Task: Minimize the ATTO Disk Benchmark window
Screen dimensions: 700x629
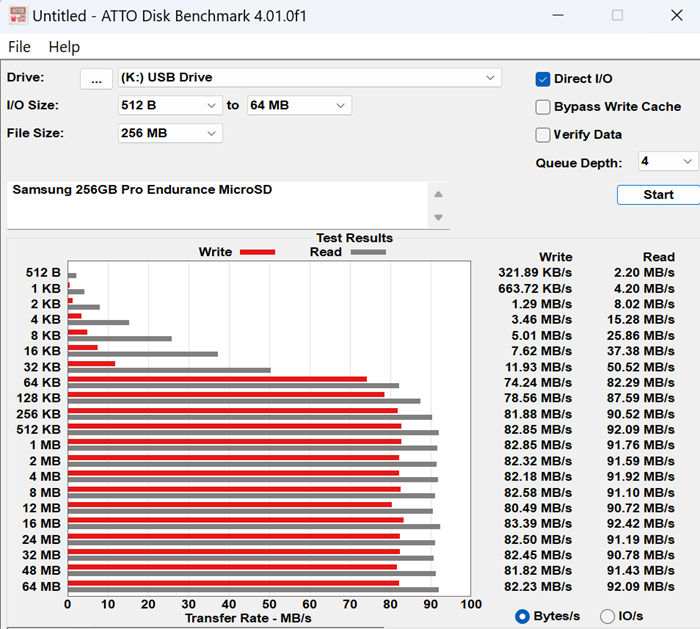Action: (x=558, y=16)
